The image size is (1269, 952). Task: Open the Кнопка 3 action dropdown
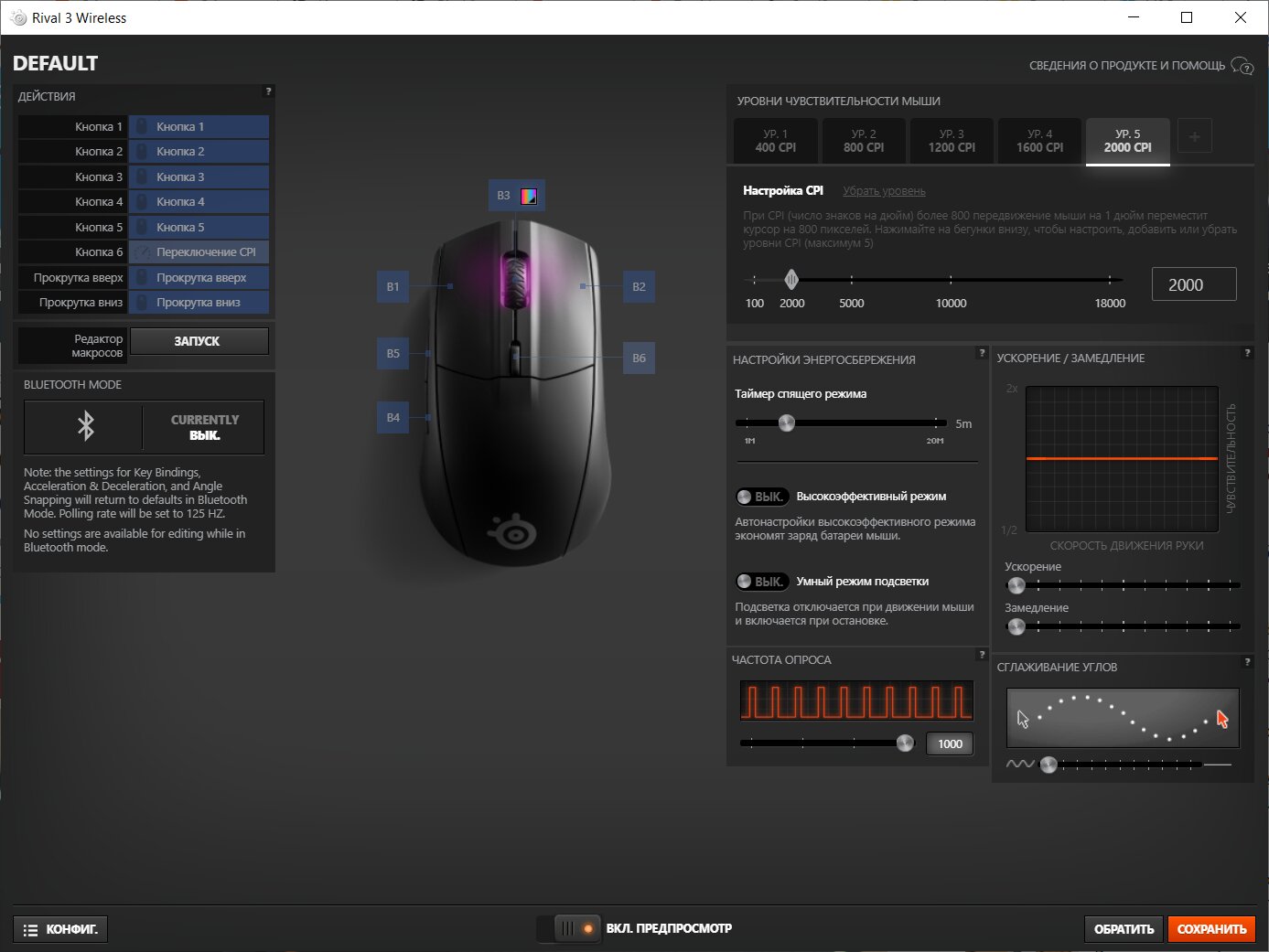click(199, 176)
